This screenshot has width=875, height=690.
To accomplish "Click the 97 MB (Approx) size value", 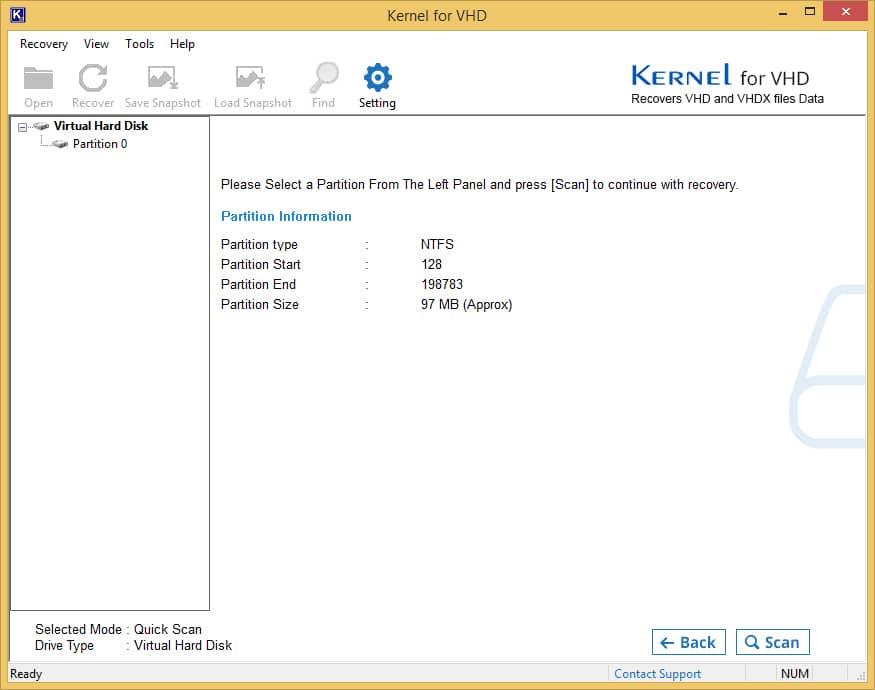I will pyautogui.click(x=467, y=305).
